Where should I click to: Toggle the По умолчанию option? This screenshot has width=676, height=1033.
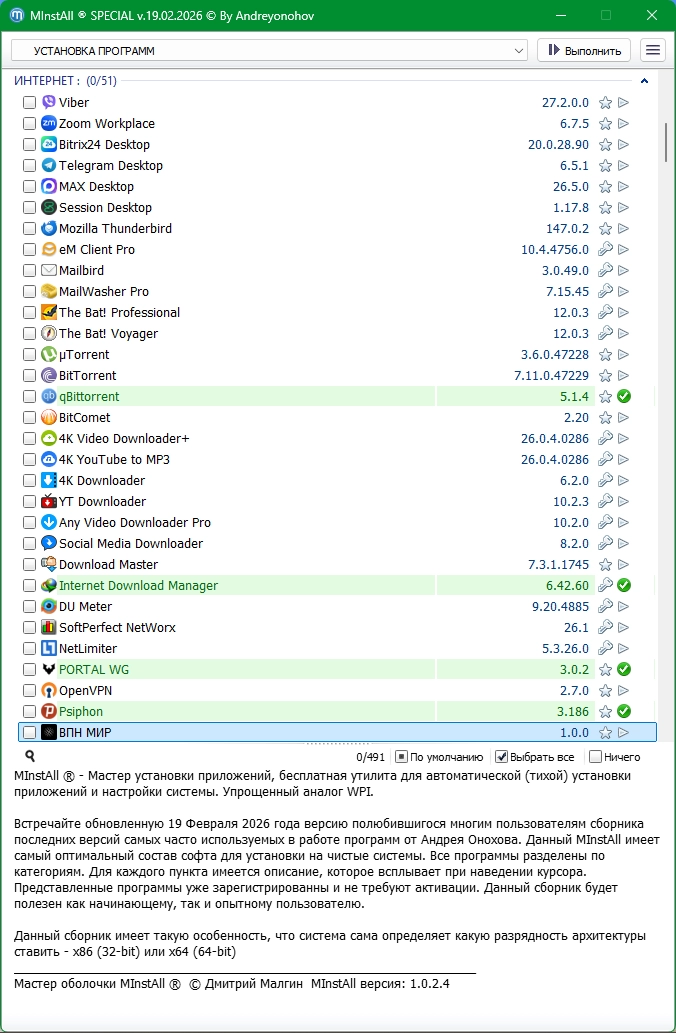click(x=439, y=757)
